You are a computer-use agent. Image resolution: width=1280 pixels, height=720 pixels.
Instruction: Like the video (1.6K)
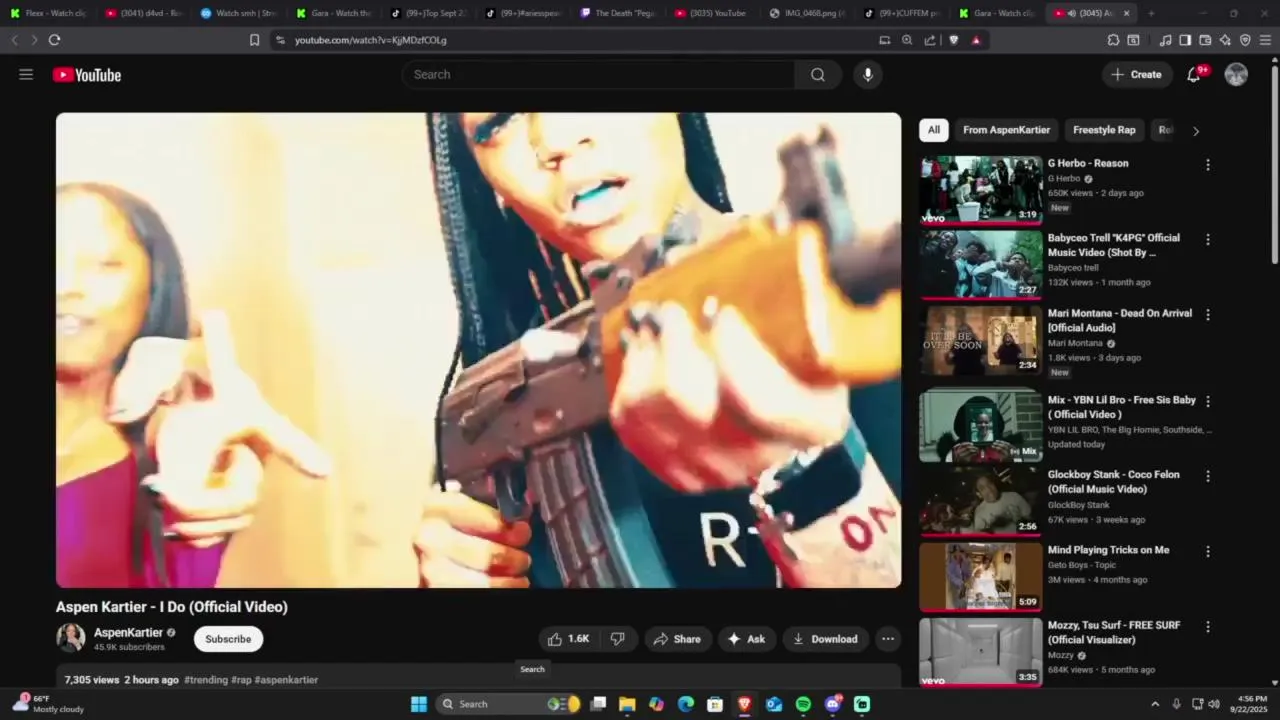point(567,639)
